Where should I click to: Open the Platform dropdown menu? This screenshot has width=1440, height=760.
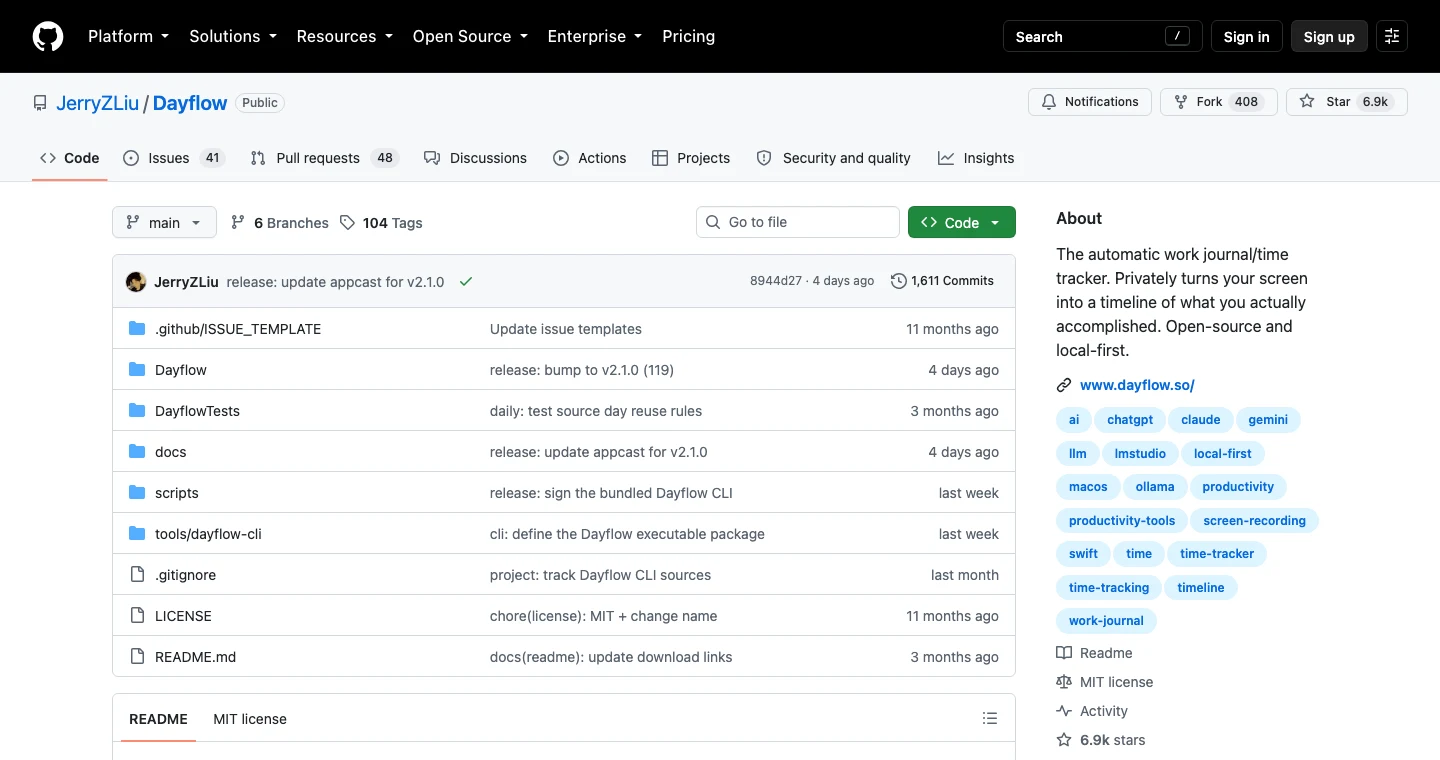(128, 36)
